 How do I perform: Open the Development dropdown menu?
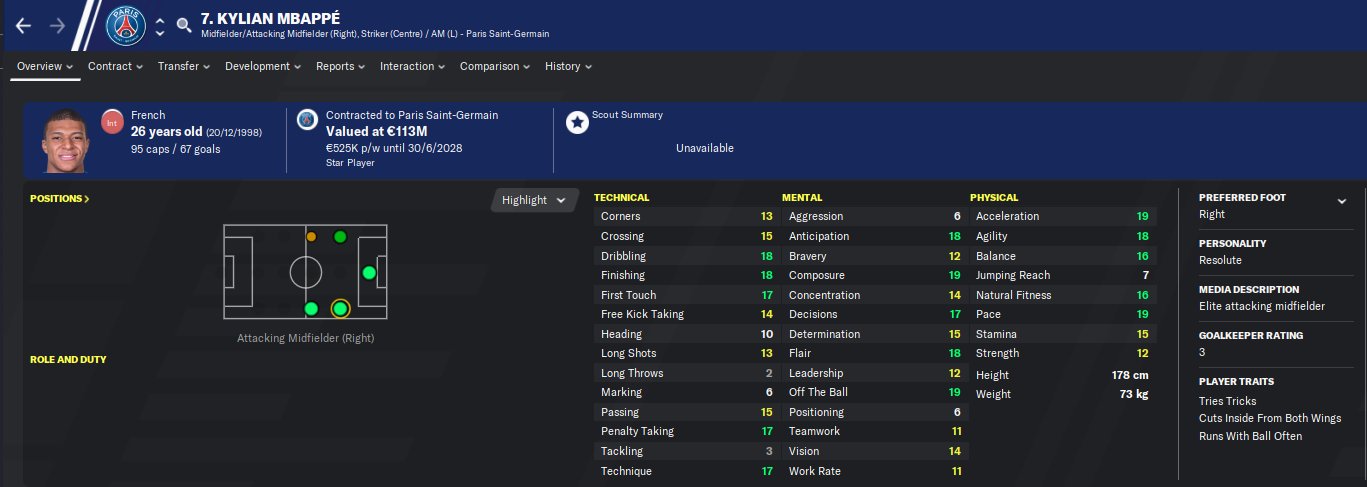click(x=264, y=66)
